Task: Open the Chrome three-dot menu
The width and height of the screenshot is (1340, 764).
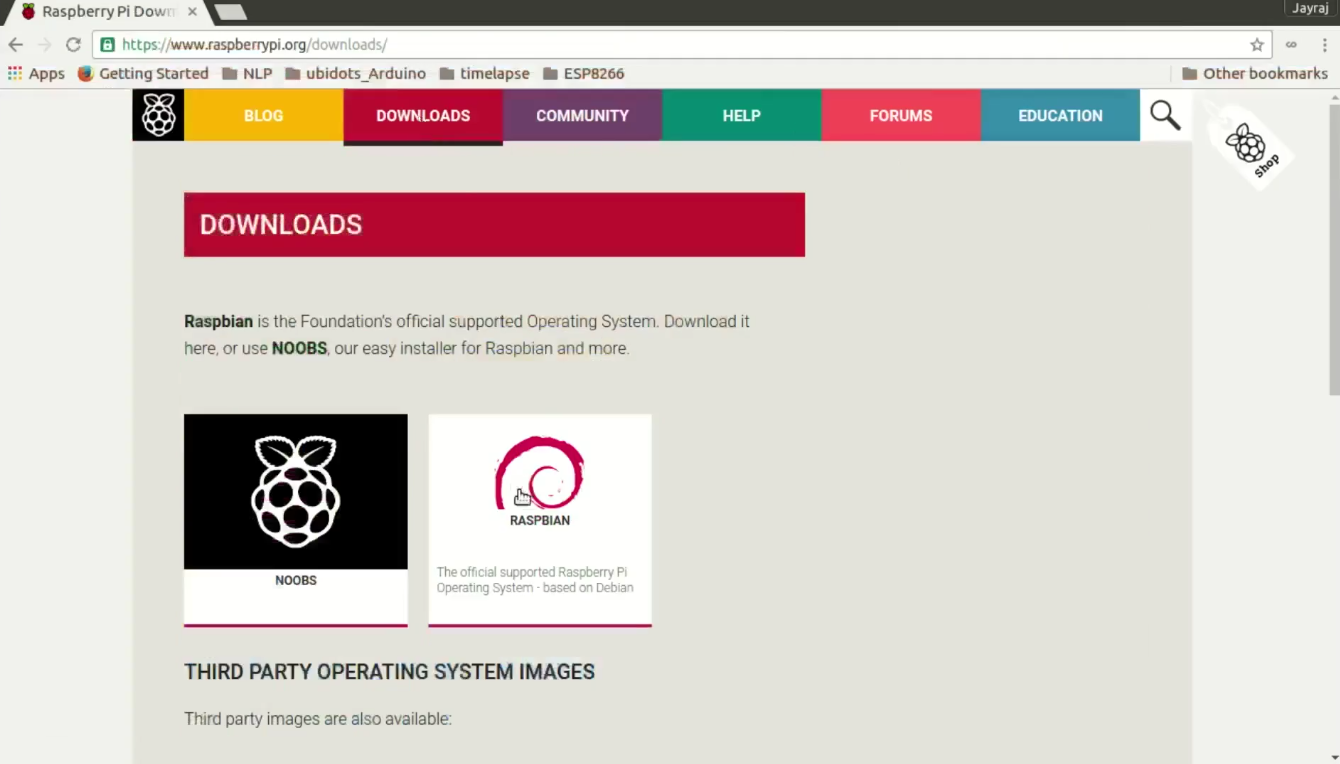Action: [1323, 44]
